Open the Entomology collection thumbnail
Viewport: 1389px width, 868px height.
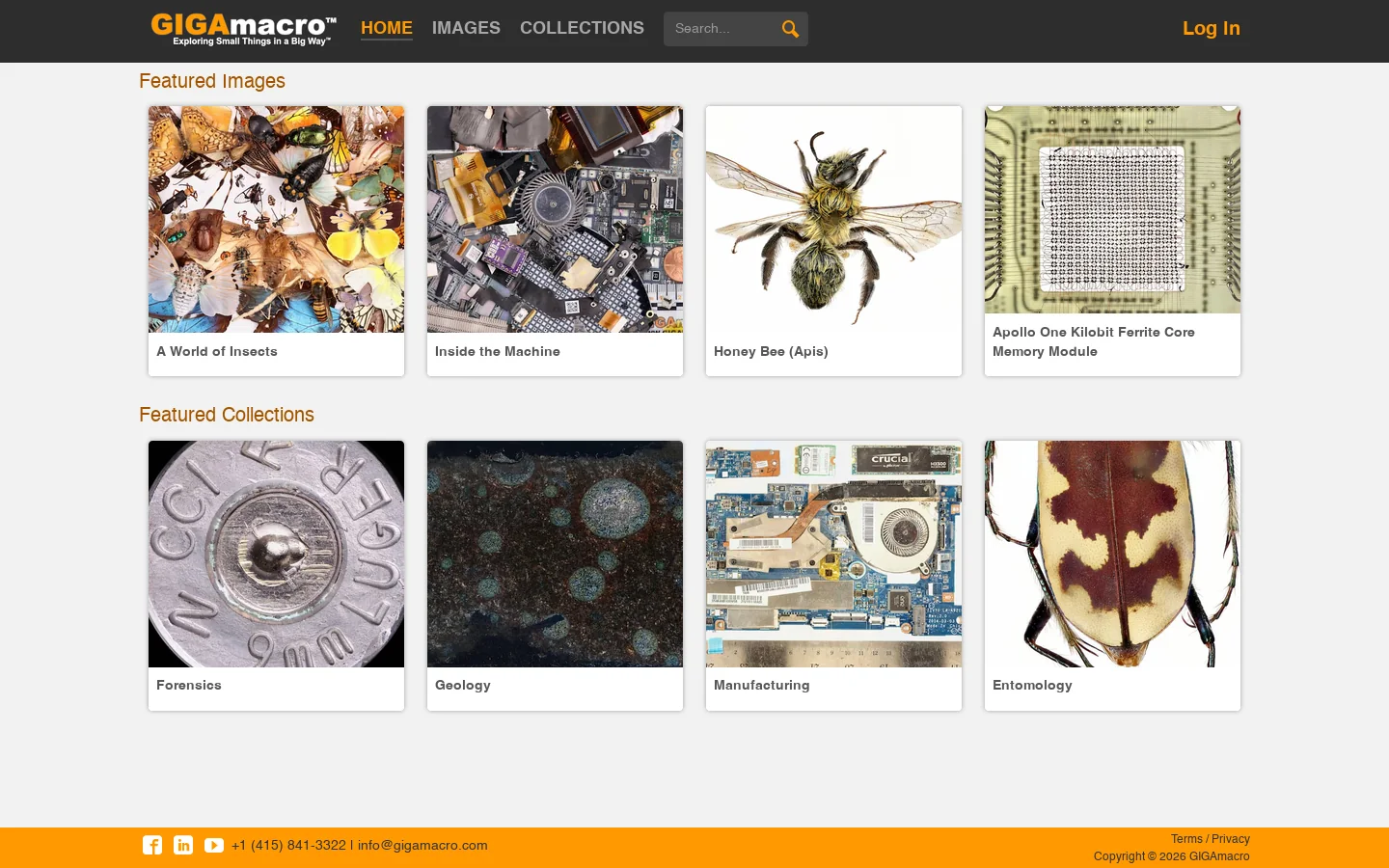tap(1112, 554)
